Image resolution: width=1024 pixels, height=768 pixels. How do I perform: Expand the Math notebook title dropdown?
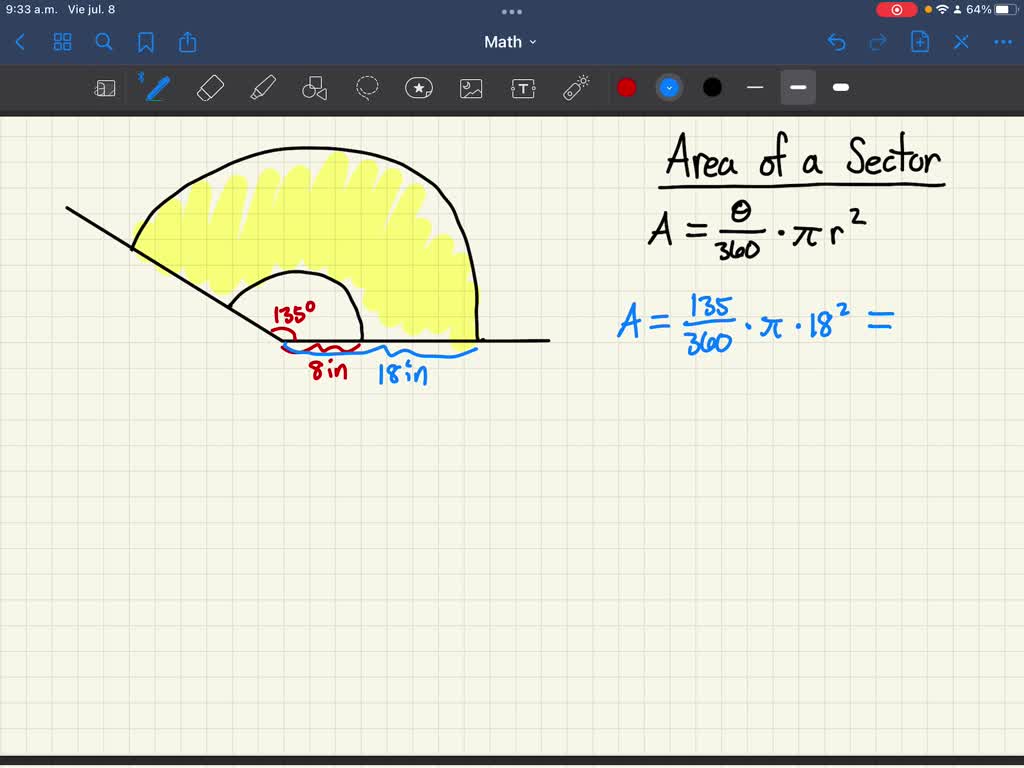[511, 42]
